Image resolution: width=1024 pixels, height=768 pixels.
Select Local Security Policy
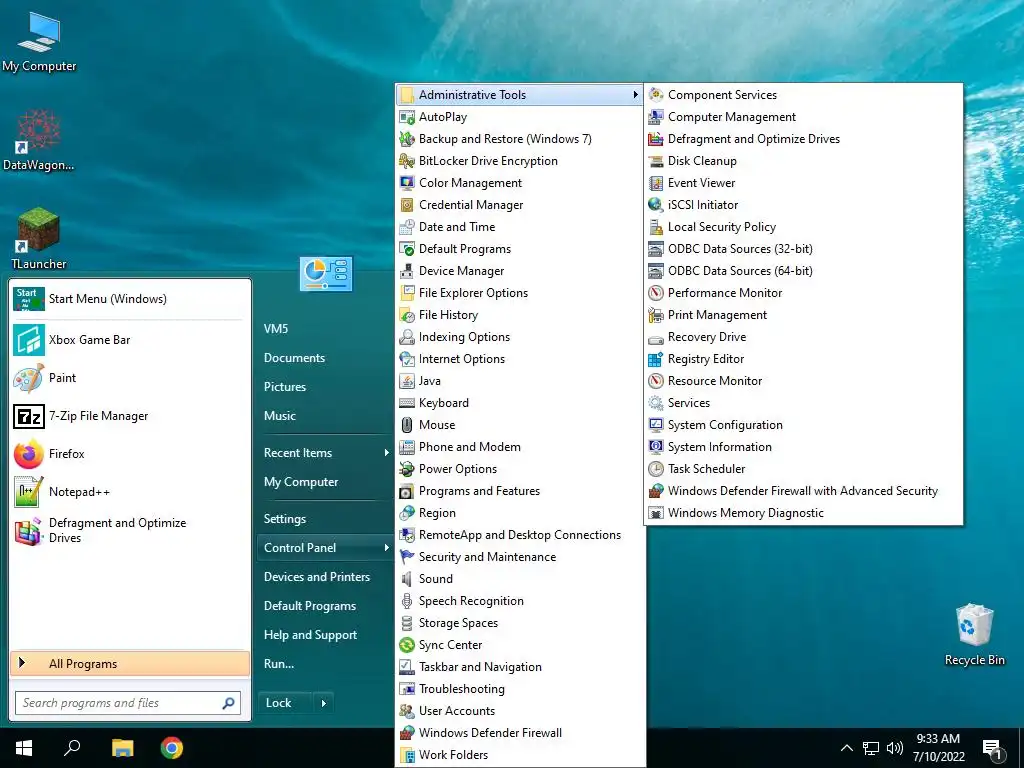pos(722,227)
